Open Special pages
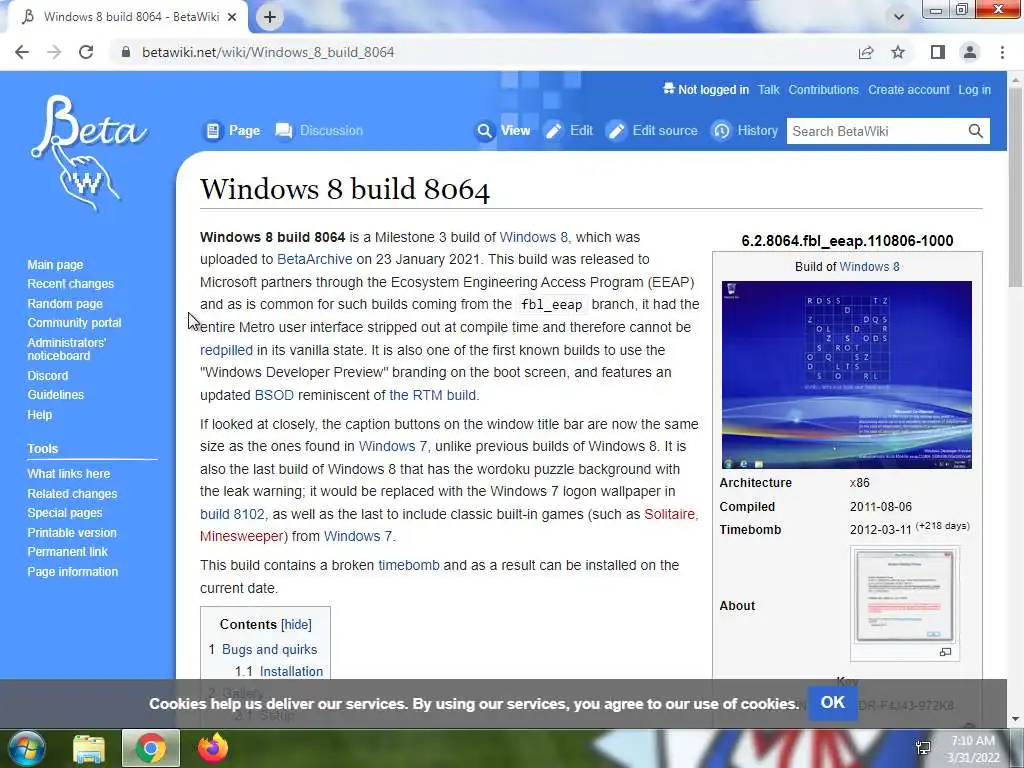The width and height of the screenshot is (1024, 768). point(65,513)
